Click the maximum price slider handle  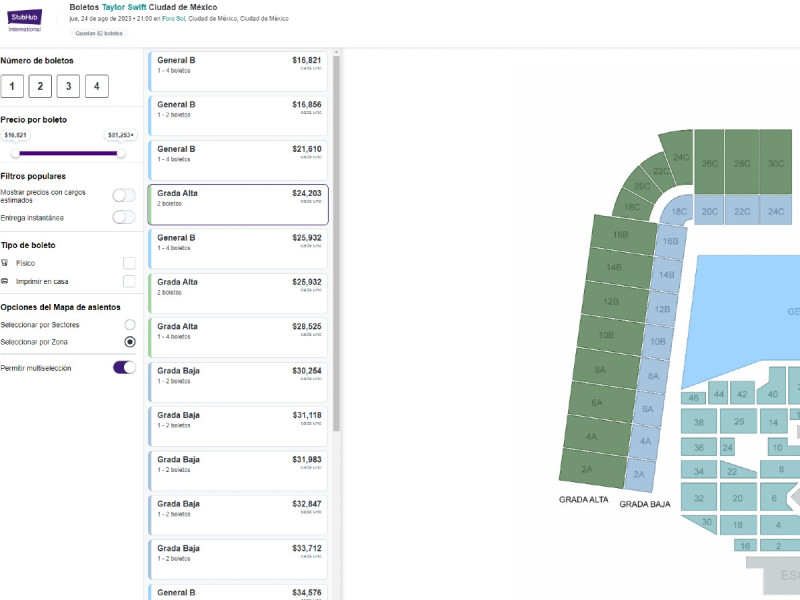click(x=121, y=153)
